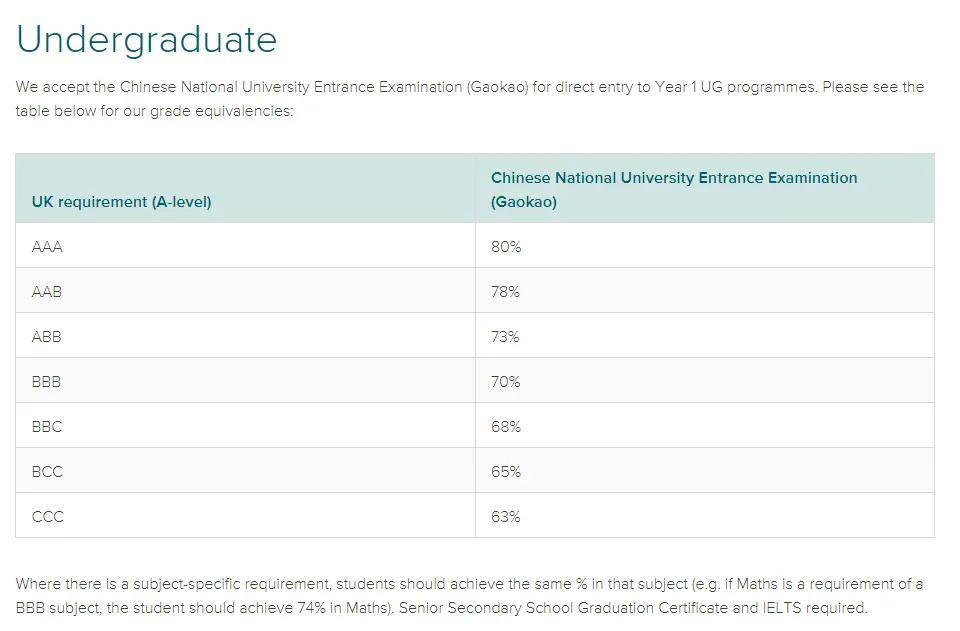The height and width of the screenshot is (631, 960).
Task: Select the BBC row label
Action: tap(47, 427)
